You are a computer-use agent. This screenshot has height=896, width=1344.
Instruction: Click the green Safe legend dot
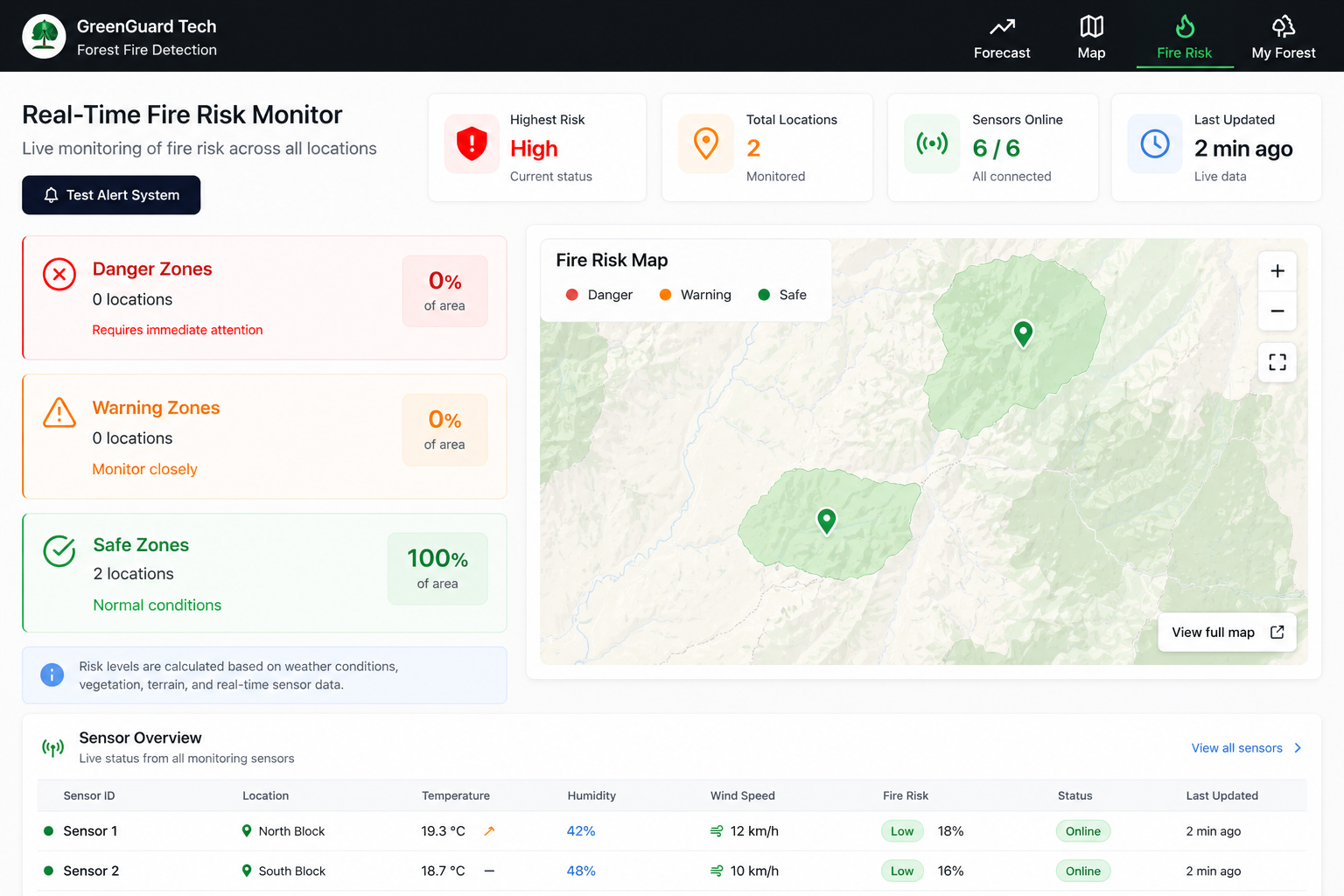[x=764, y=295]
